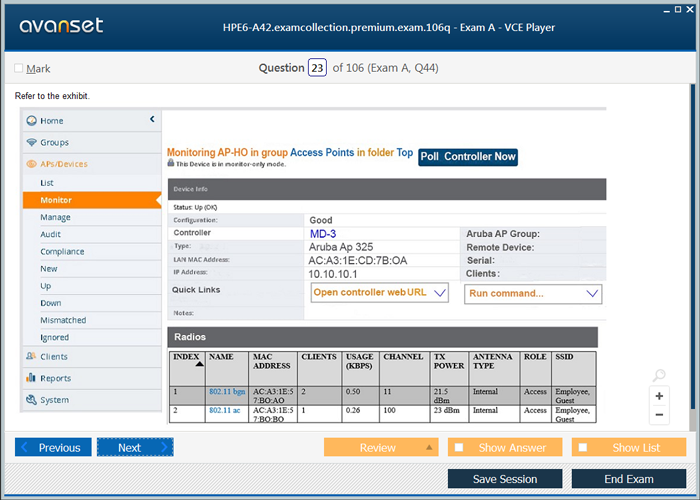Viewport: 700px width, 500px height.
Task: Click the USAGE (KBPS) column header
Action: coord(361,369)
